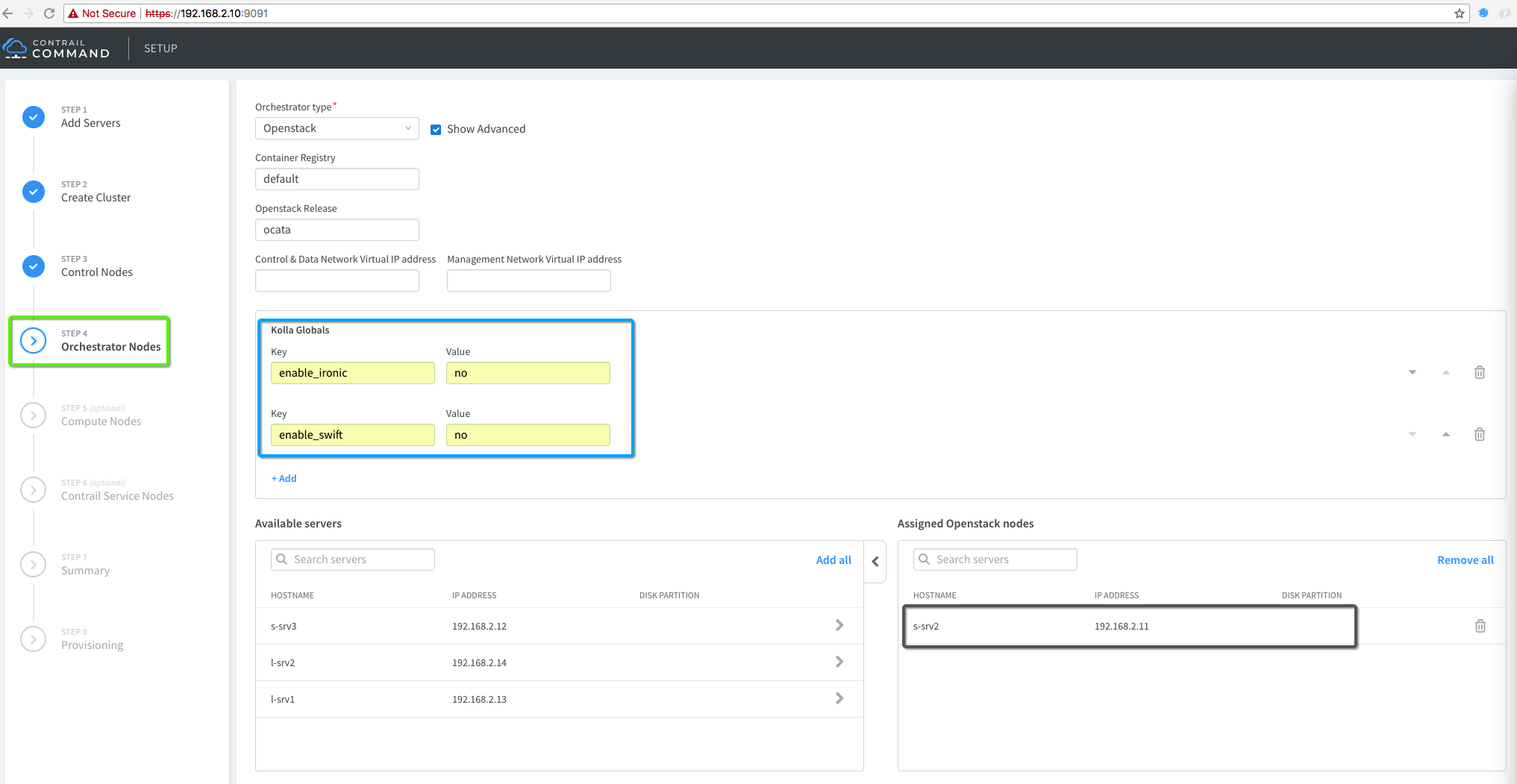The width and height of the screenshot is (1517, 784).
Task: Click search icon in Assigned Openstack nodes
Action: 924,559
